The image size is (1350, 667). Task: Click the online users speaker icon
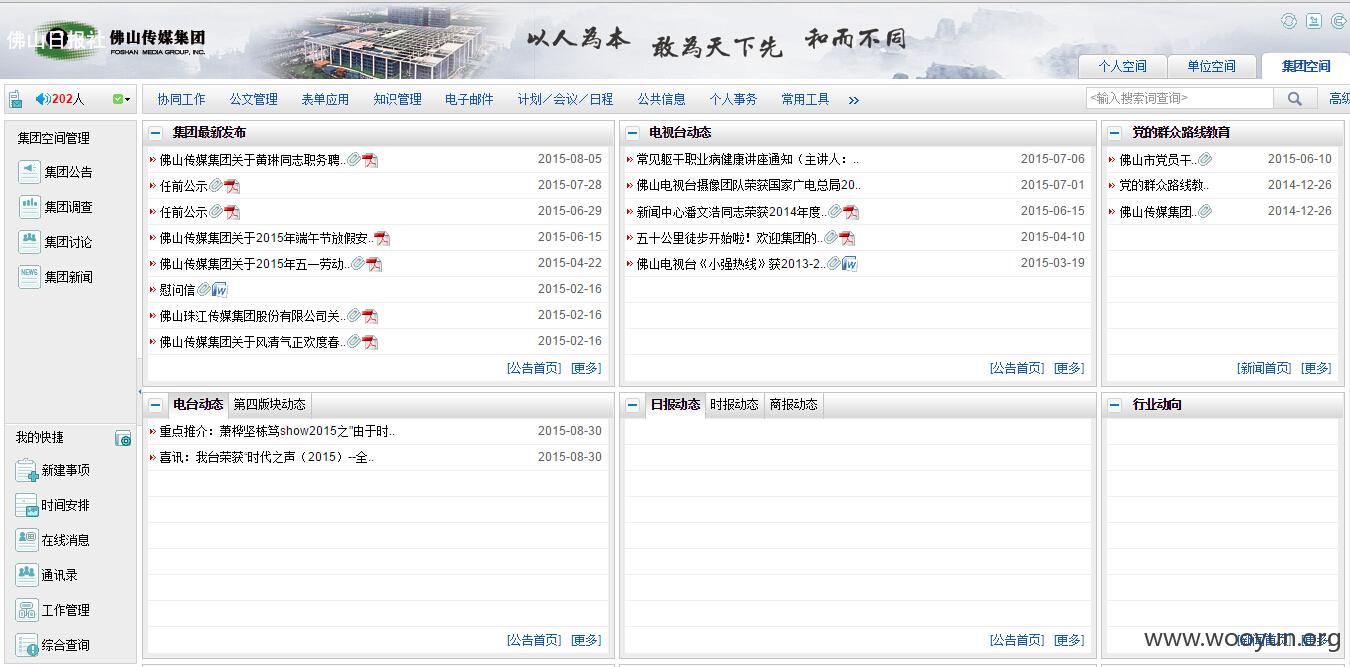42,99
